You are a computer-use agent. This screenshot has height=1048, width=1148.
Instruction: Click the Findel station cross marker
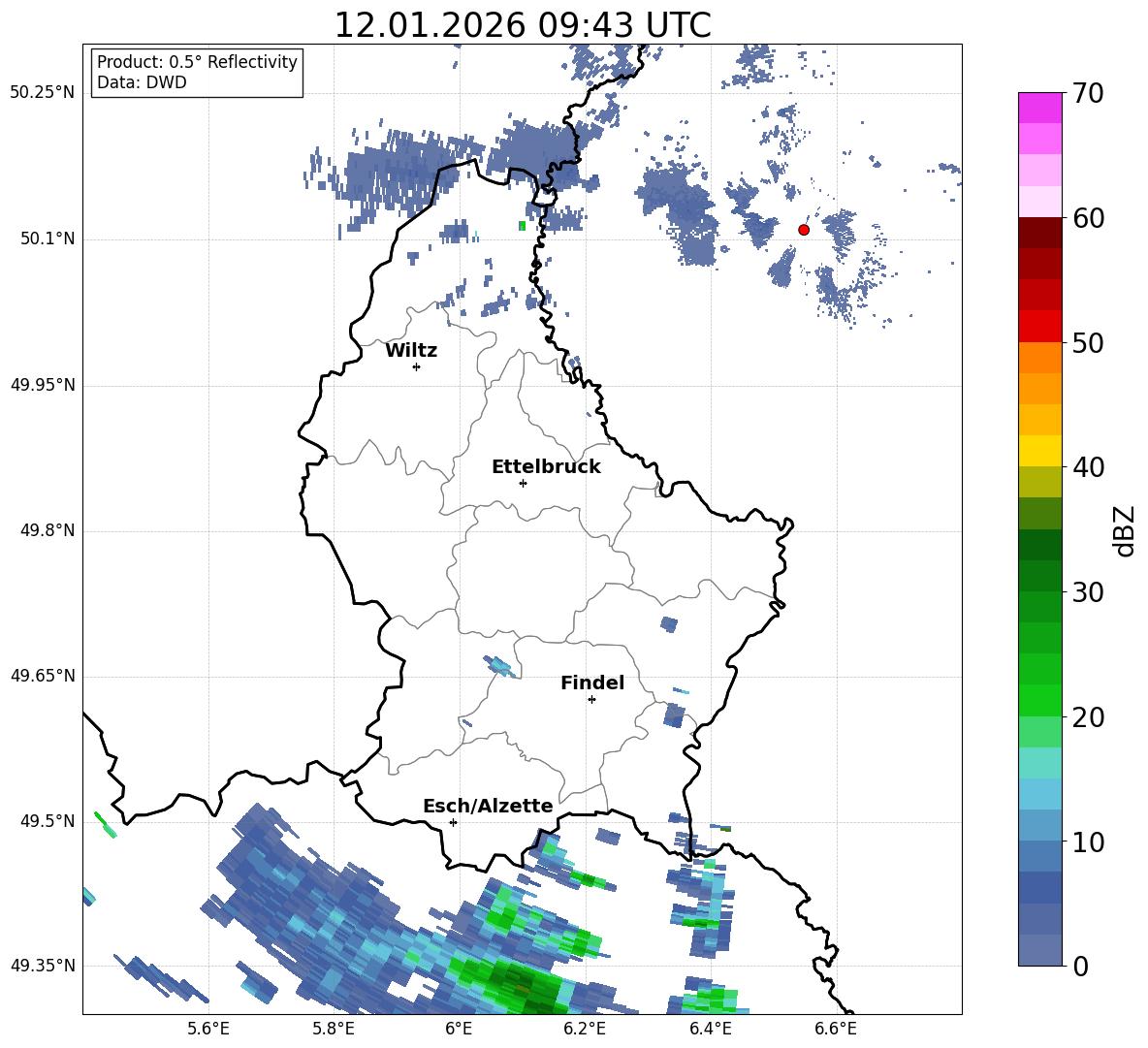(591, 700)
